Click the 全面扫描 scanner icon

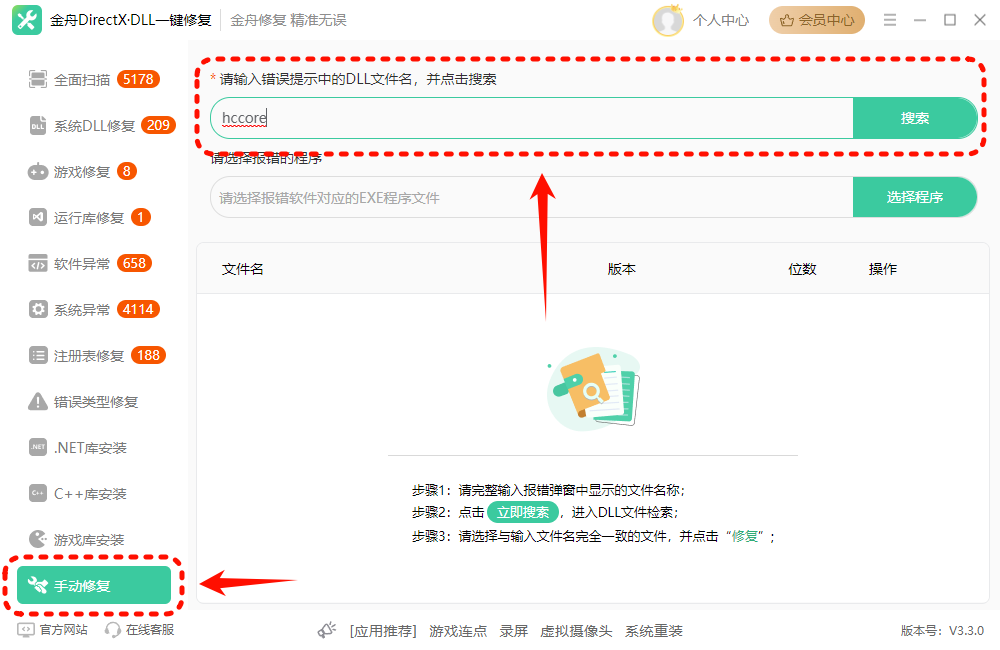point(38,80)
